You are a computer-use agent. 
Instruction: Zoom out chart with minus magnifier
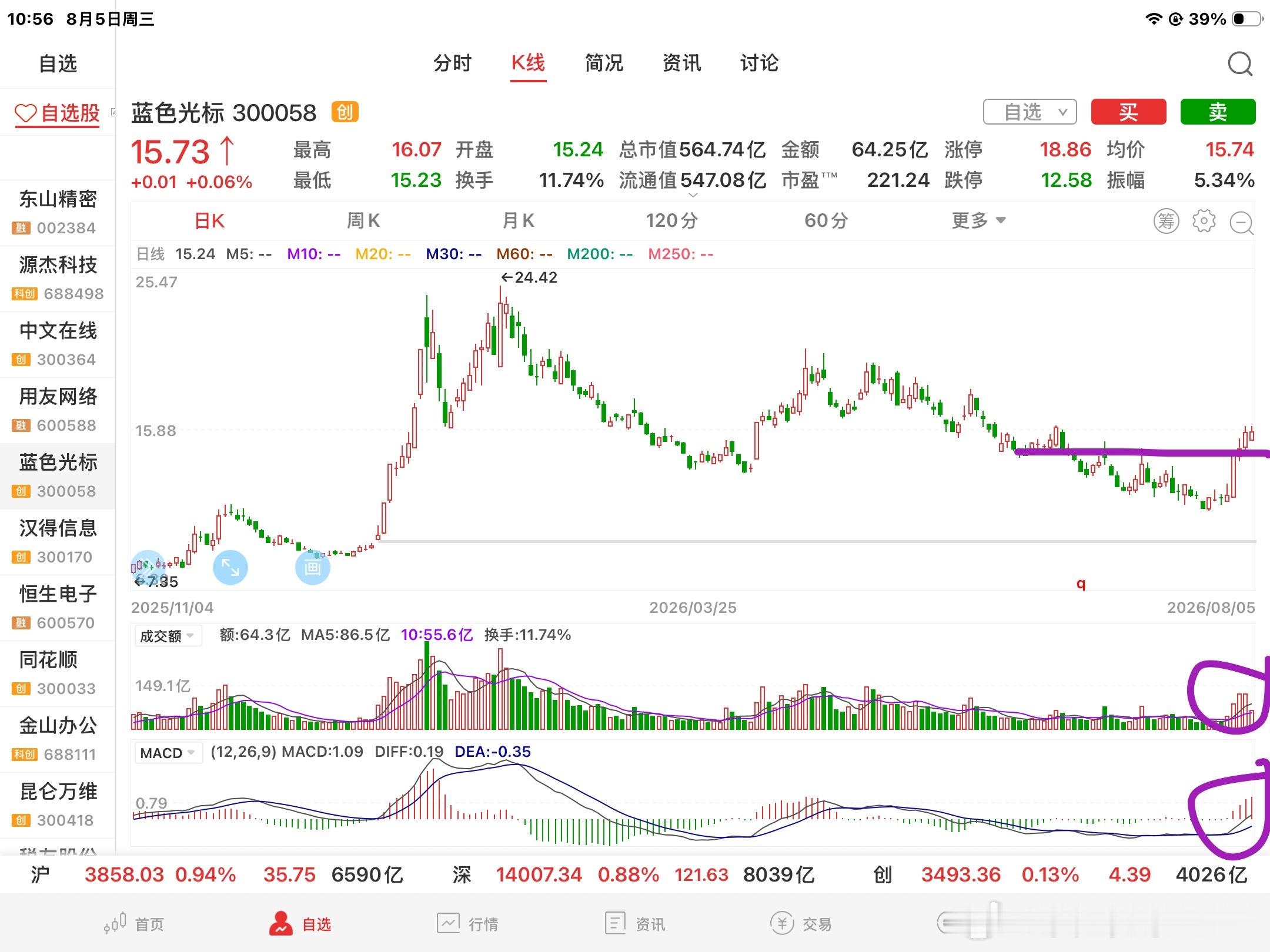pos(1242,223)
